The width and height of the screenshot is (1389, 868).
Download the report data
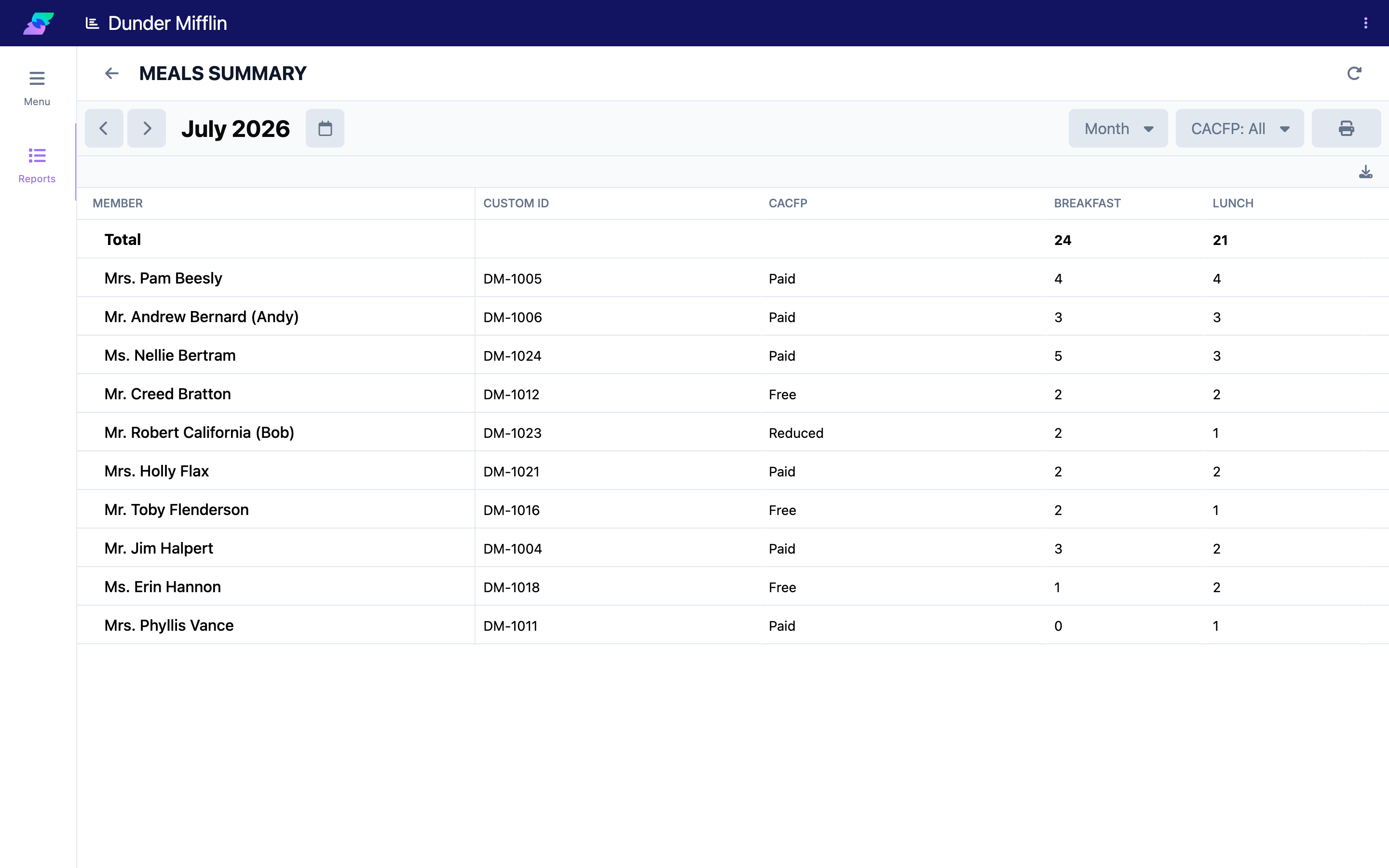(x=1365, y=172)
